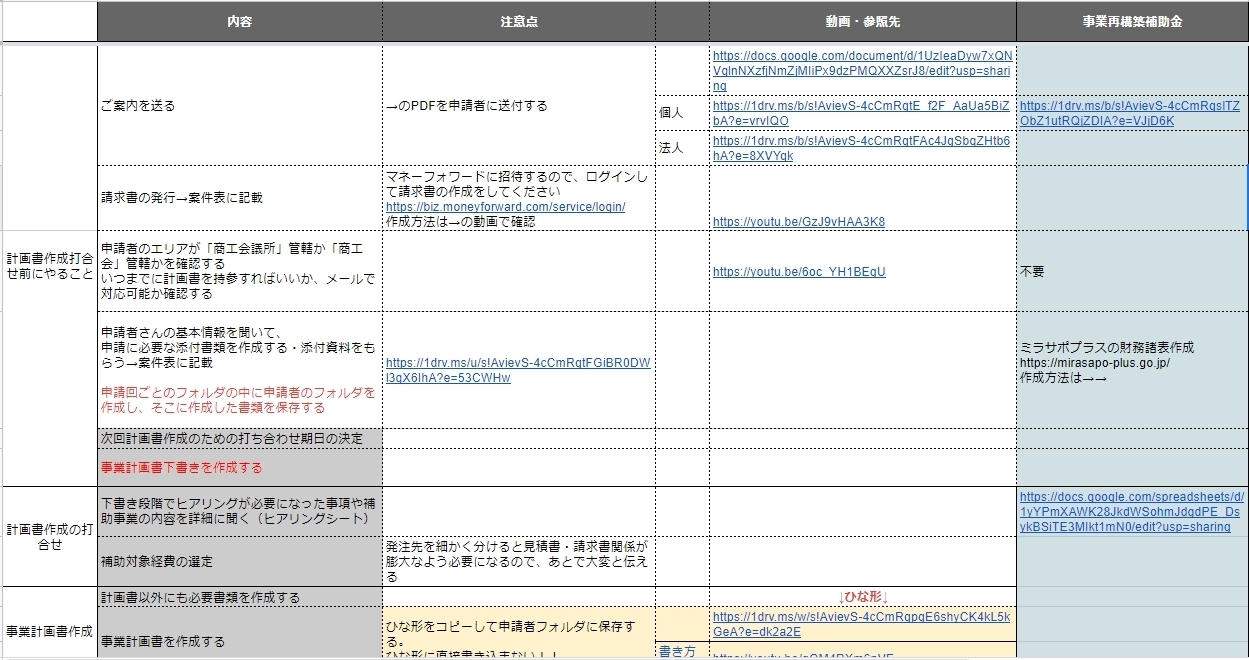
Task: Click the 書き方 label cell
Action: coord(683,651)
